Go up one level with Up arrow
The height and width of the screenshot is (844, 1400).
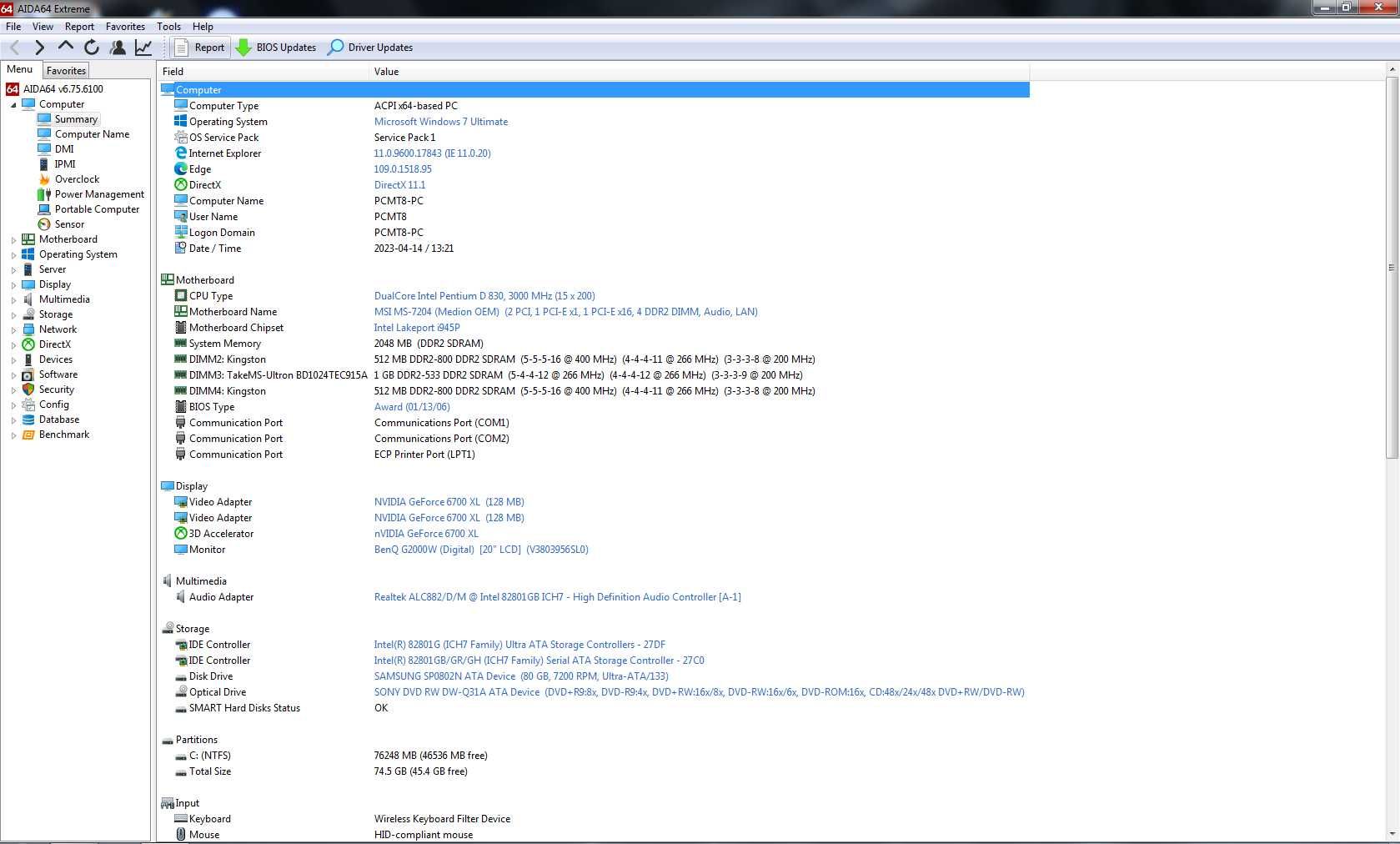coord(65,48)
